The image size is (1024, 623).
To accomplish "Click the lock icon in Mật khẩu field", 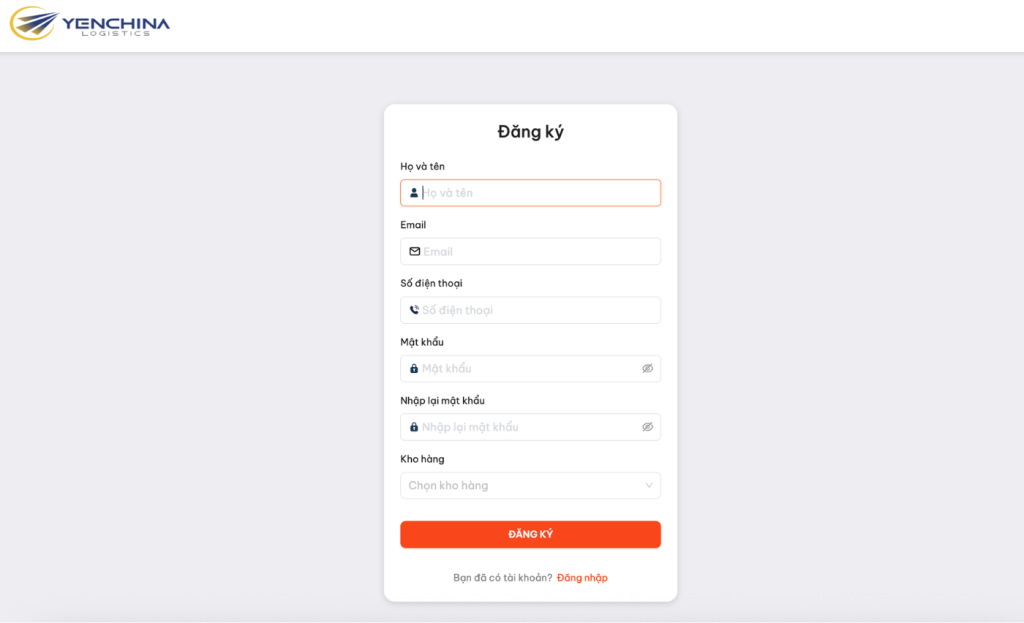I will click(x=414, y=369).
